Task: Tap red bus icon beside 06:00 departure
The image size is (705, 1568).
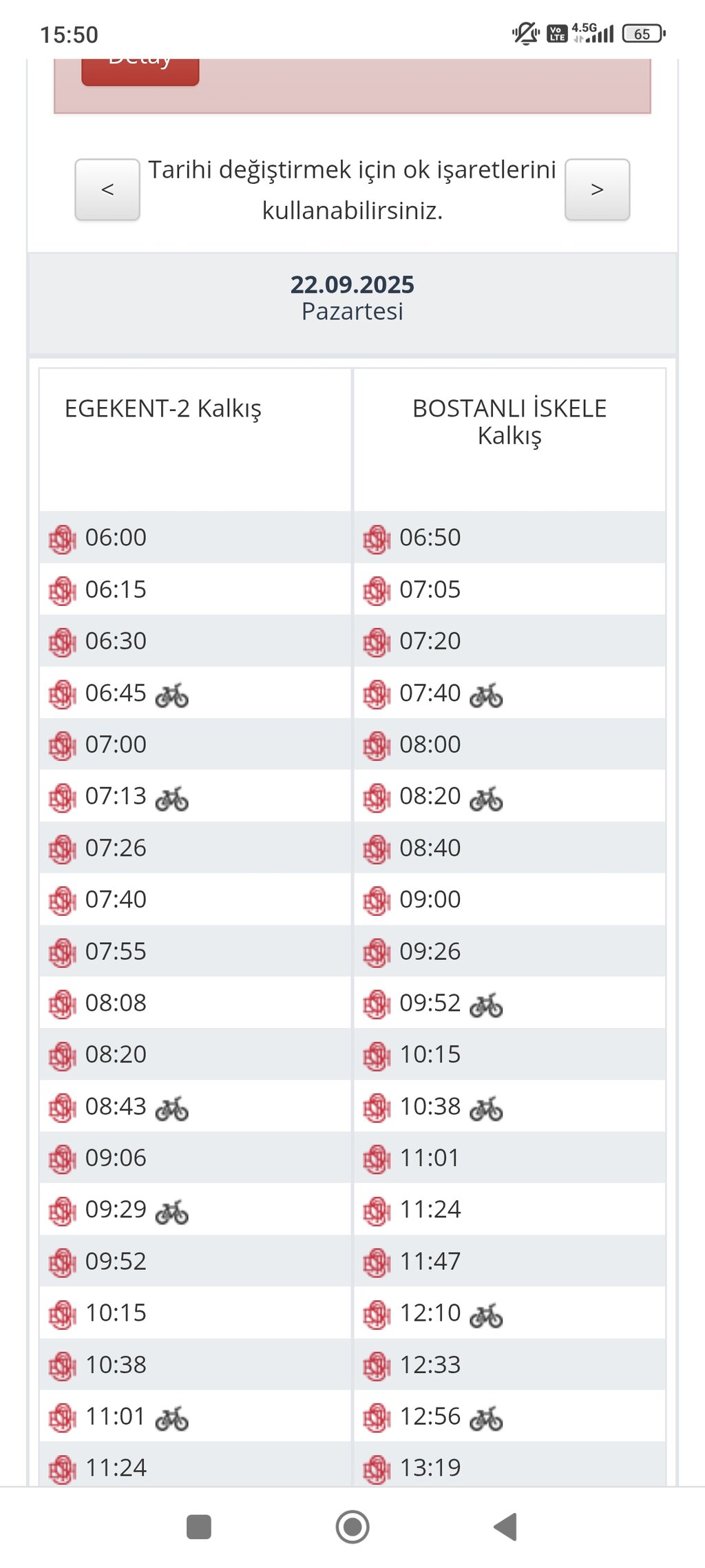Action: point(62,539)
